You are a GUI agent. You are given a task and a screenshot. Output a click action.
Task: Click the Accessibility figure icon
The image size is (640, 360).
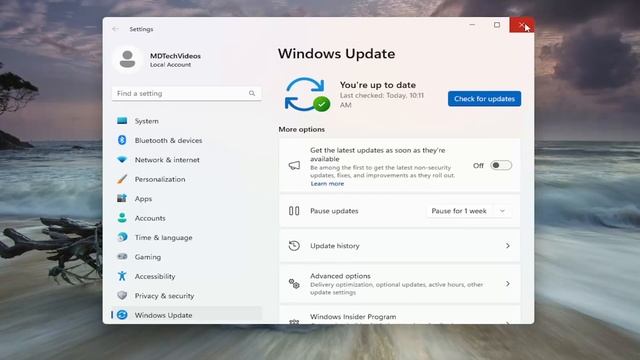(122, 276)
